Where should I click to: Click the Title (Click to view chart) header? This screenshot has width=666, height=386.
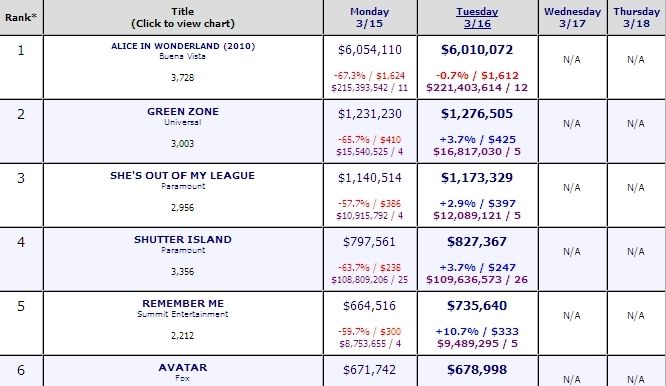point(183,17)
